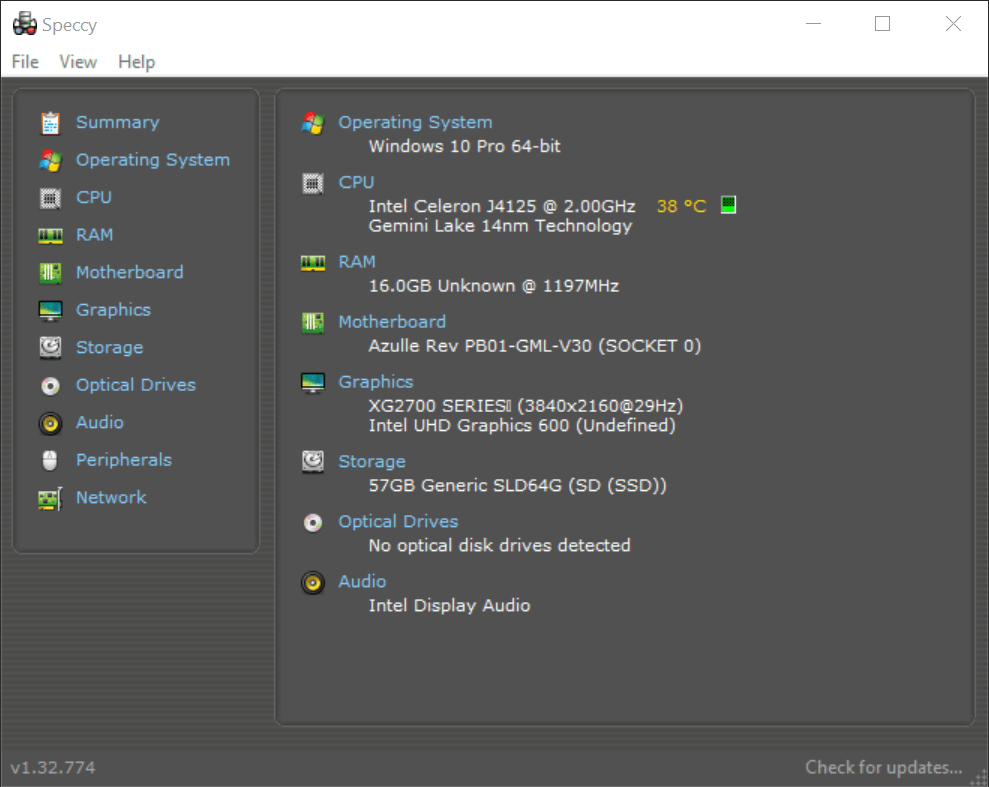Open Storage via the hard drive sidebar icon
989x787 pixels.
tap(50, 348)
